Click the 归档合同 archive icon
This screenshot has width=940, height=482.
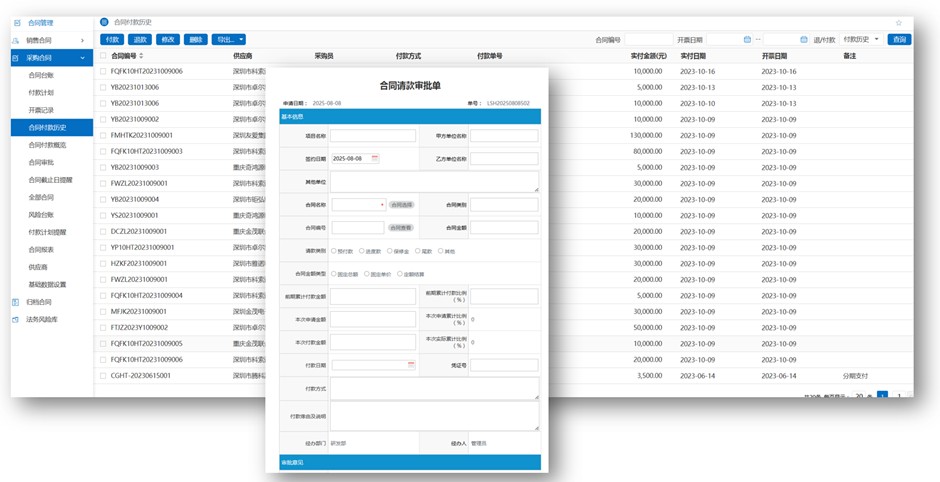tap(16, 302)
